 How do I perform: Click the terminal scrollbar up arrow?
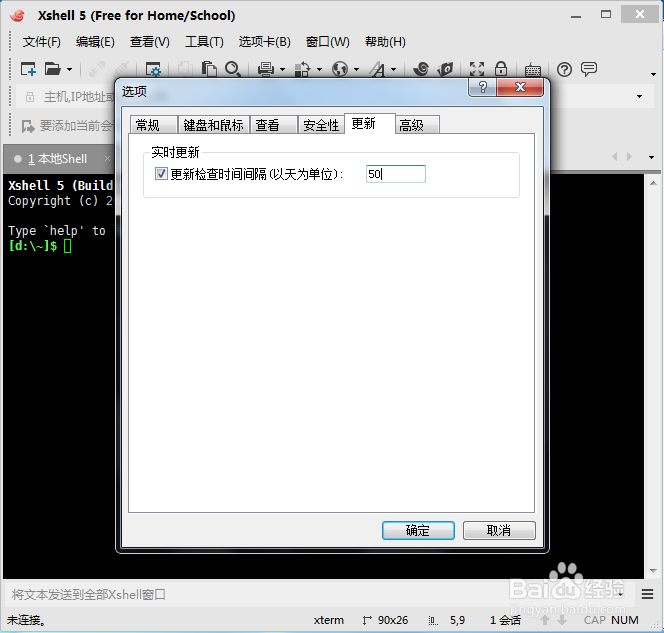pyautogui.click(x=653, y=183)
